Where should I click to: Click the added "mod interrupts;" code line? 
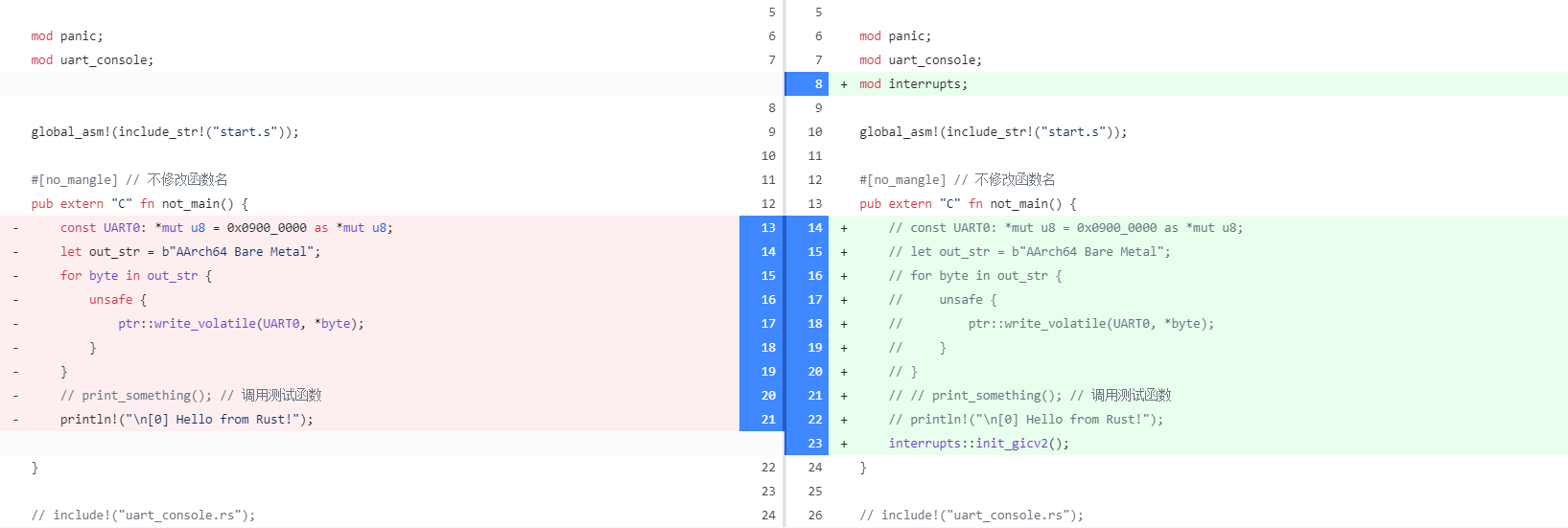pos(913,84)
